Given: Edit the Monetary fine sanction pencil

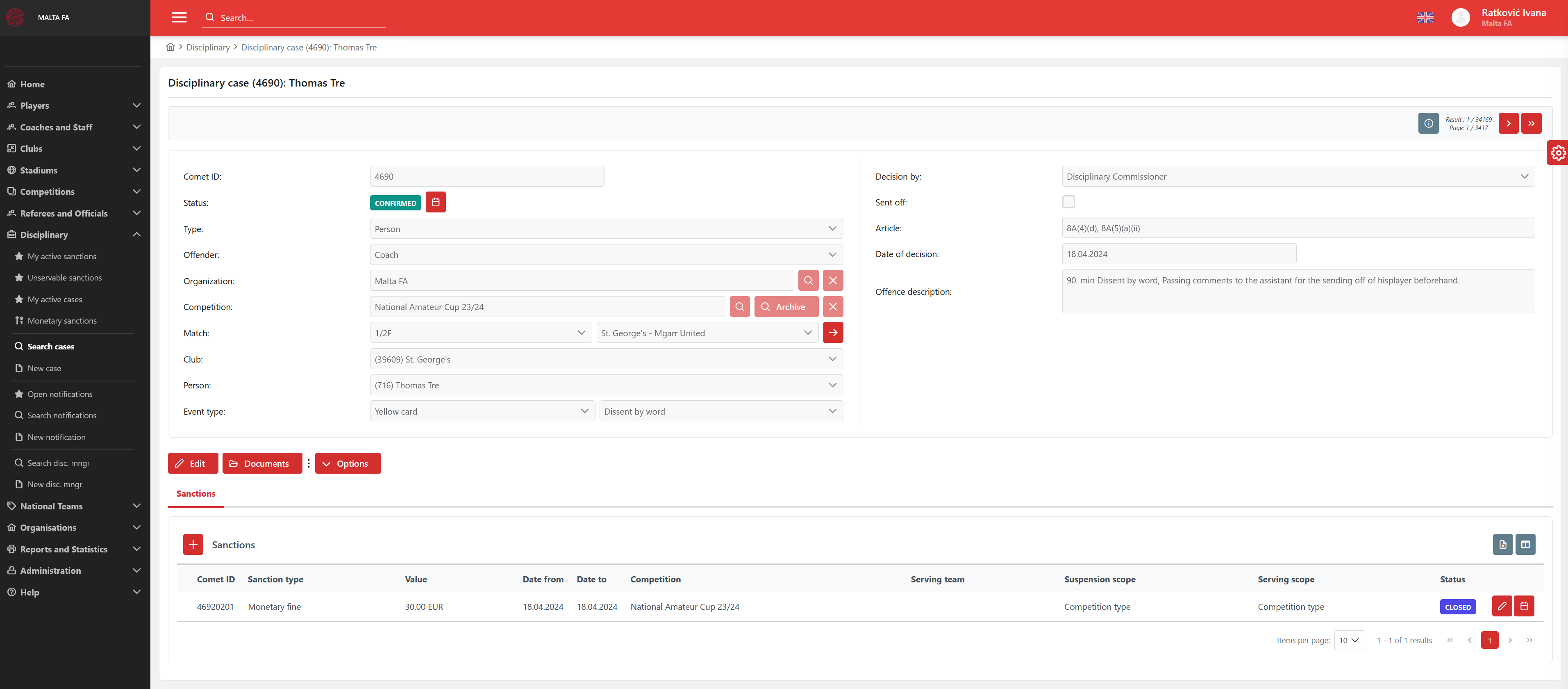Looking at the screenshot, I should (1502, 607).
